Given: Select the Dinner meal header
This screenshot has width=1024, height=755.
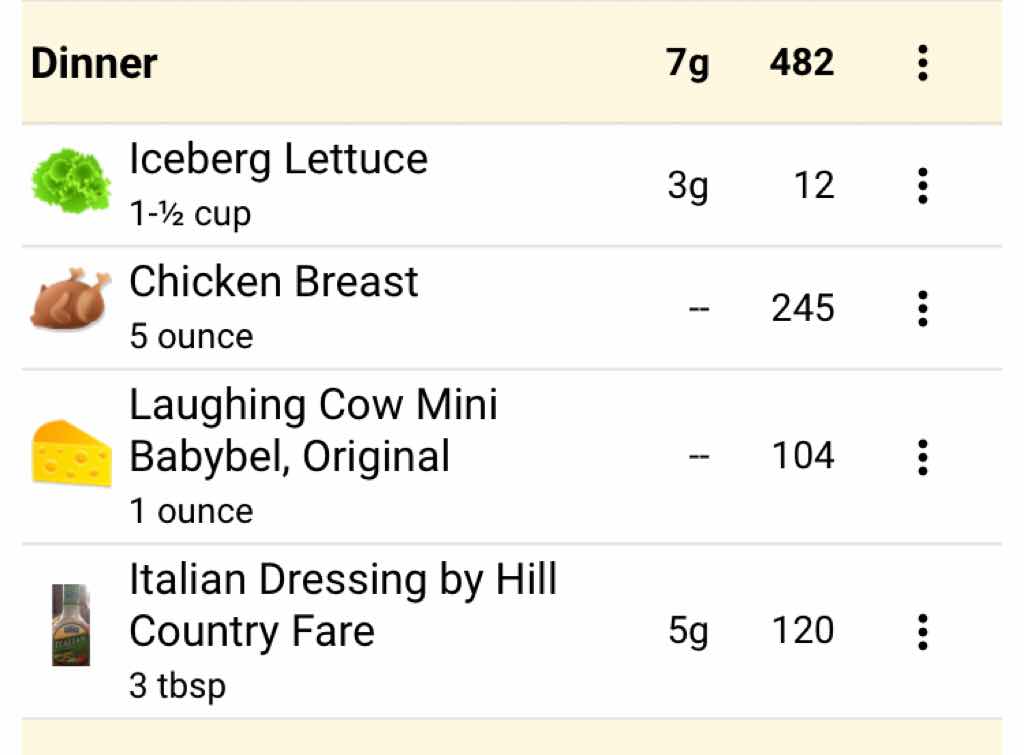Looking at the screenshot, I should point(94,64).
